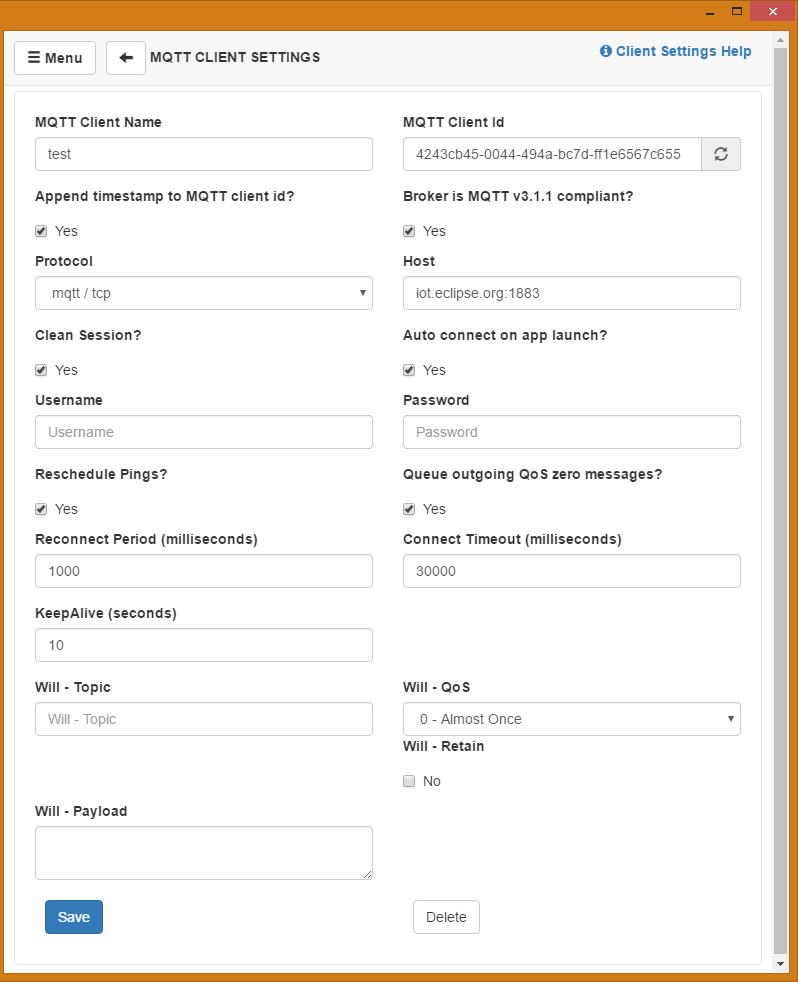Open the Will - QoS dropdown

571,719
